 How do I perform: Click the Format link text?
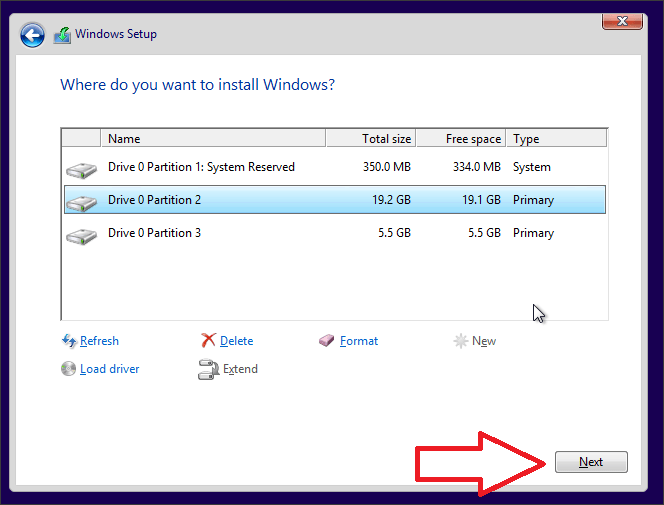click(359, 341)
